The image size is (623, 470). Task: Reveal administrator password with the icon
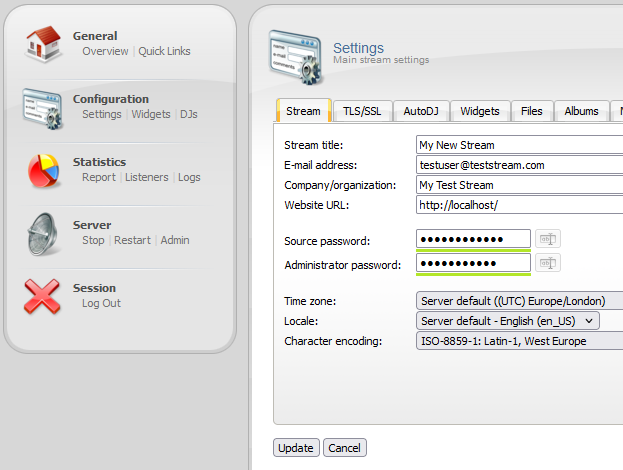pos(548,263)
